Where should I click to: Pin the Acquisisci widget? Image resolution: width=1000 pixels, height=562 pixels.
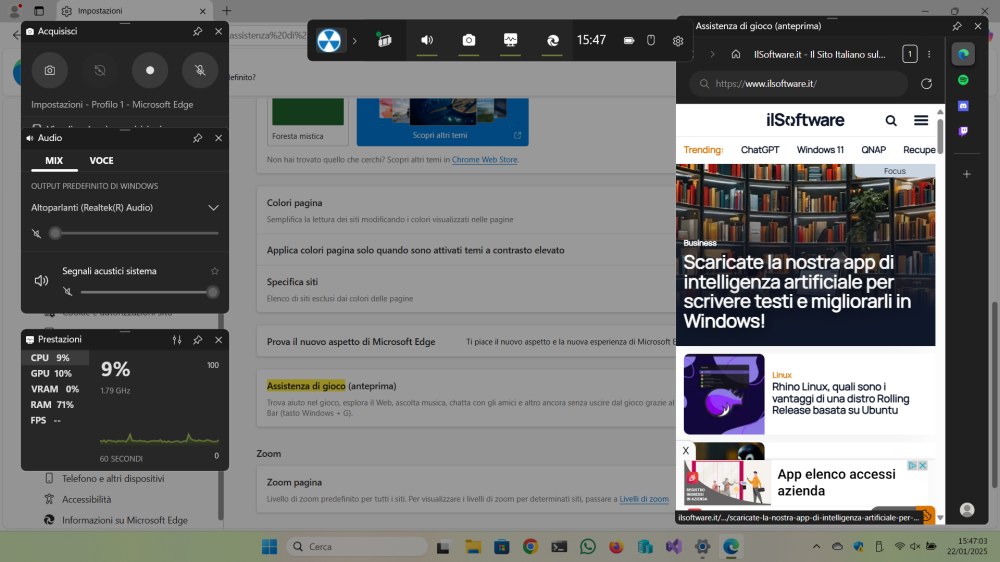198,31
